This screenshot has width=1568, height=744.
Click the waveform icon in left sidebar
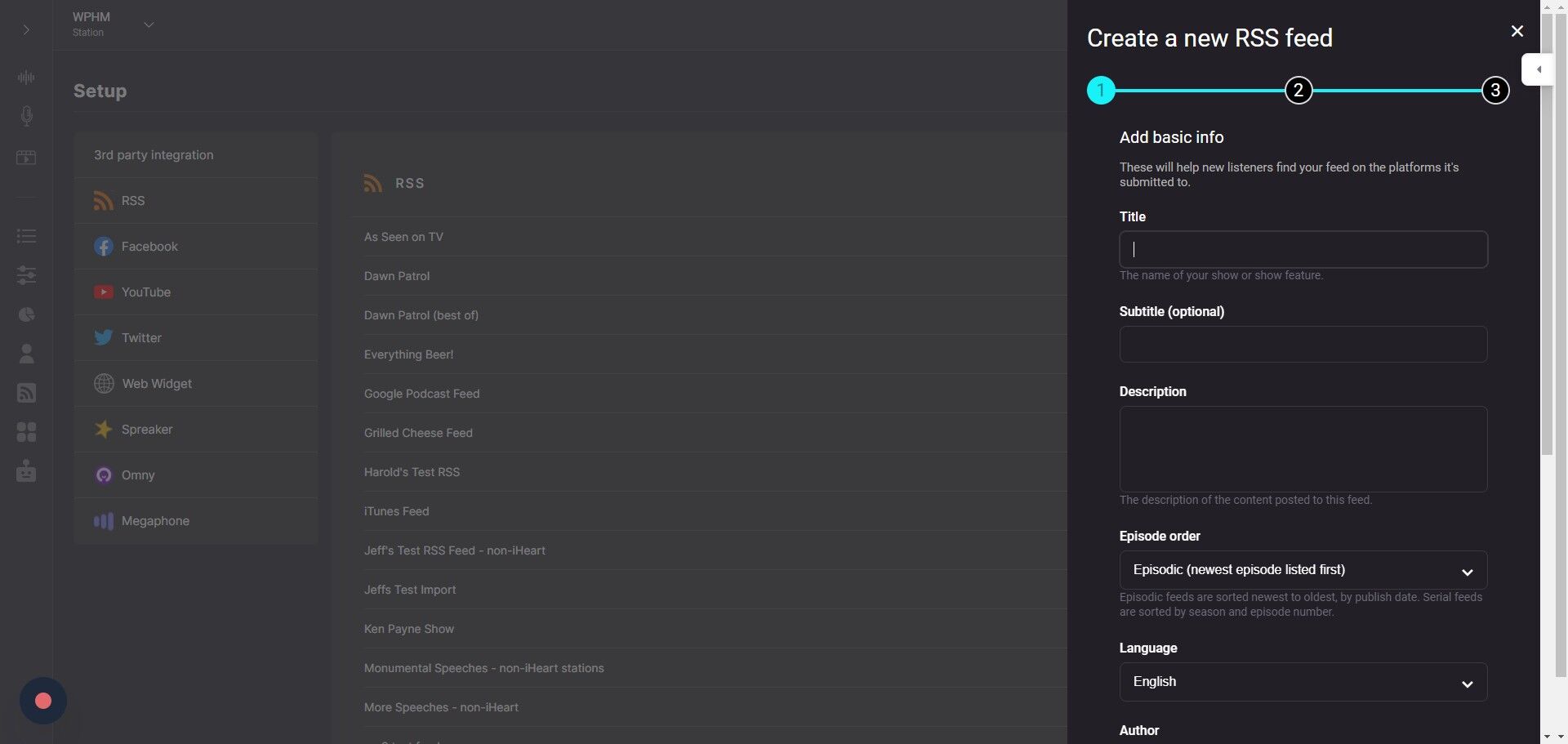[x=26, y=78]
